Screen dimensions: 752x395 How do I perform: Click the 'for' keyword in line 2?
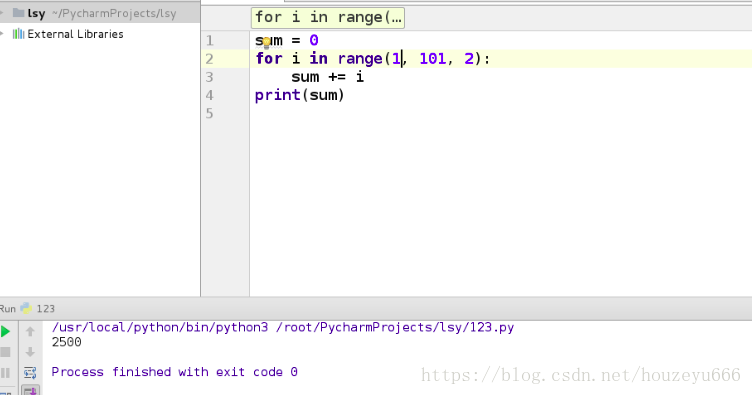pyautogui.click(x=269, y=58)
